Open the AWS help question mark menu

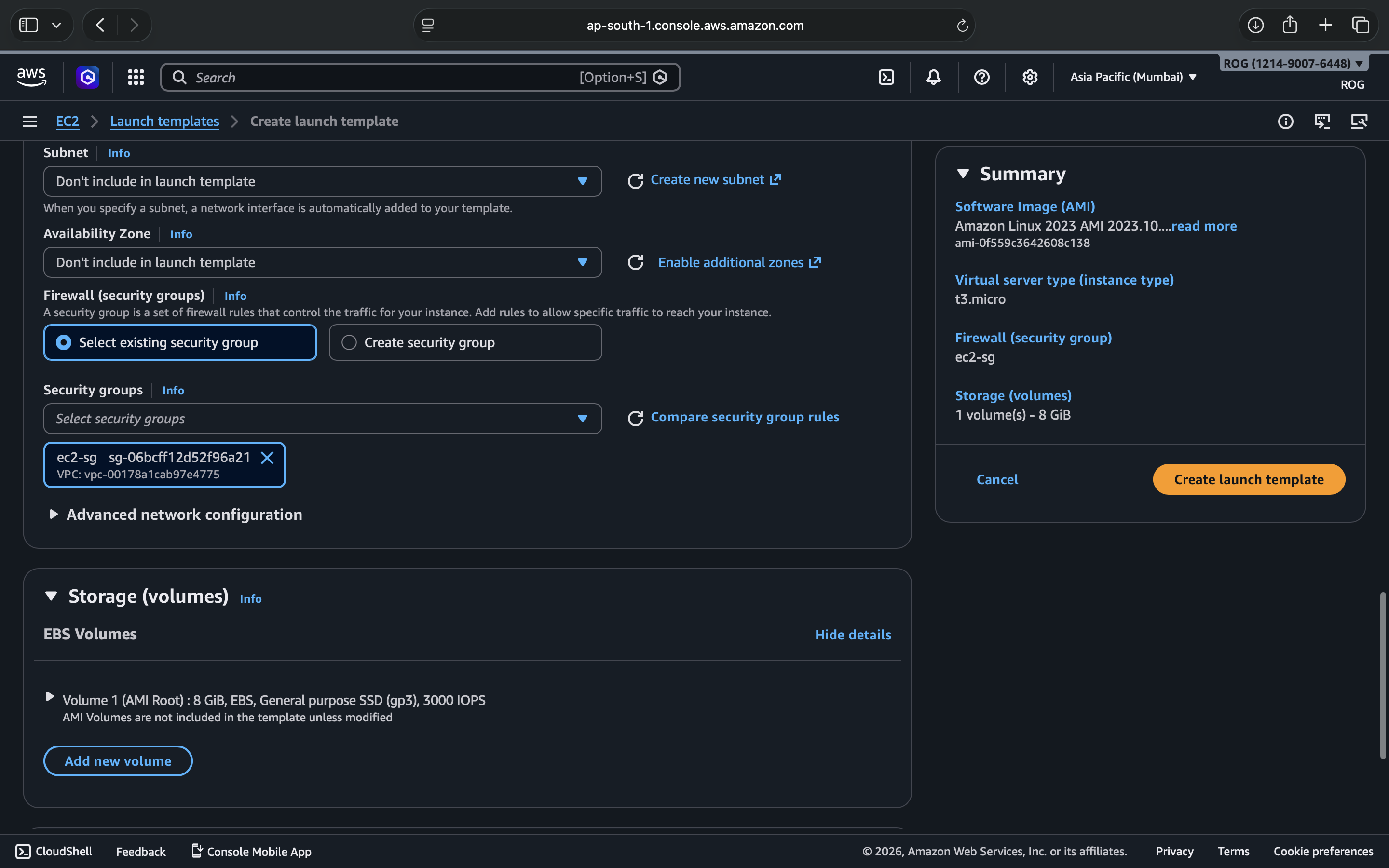coord(981,77)
